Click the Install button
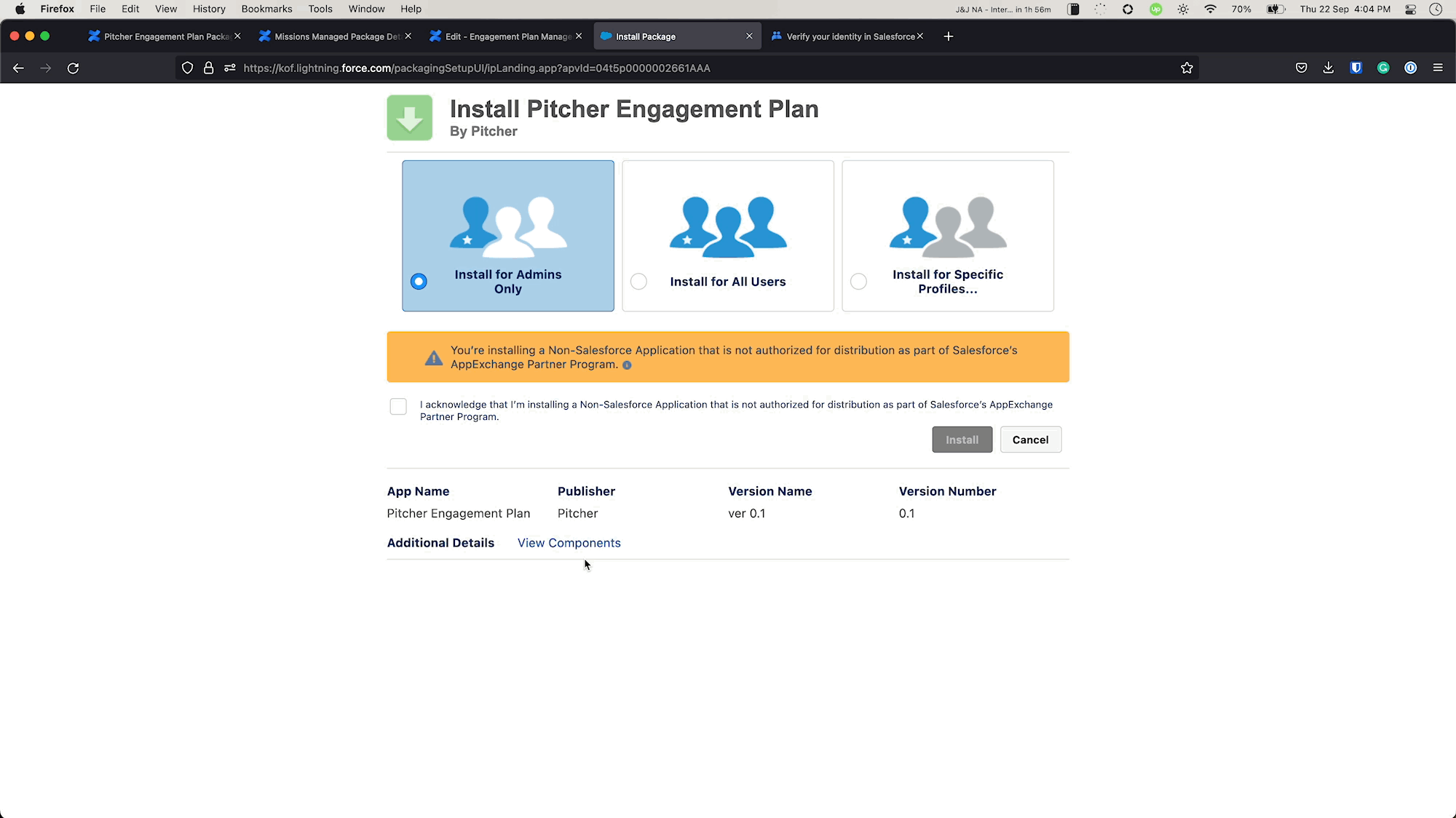This screenshot has width=1456, height=818. pyautogui.click(x=962, y=440)
